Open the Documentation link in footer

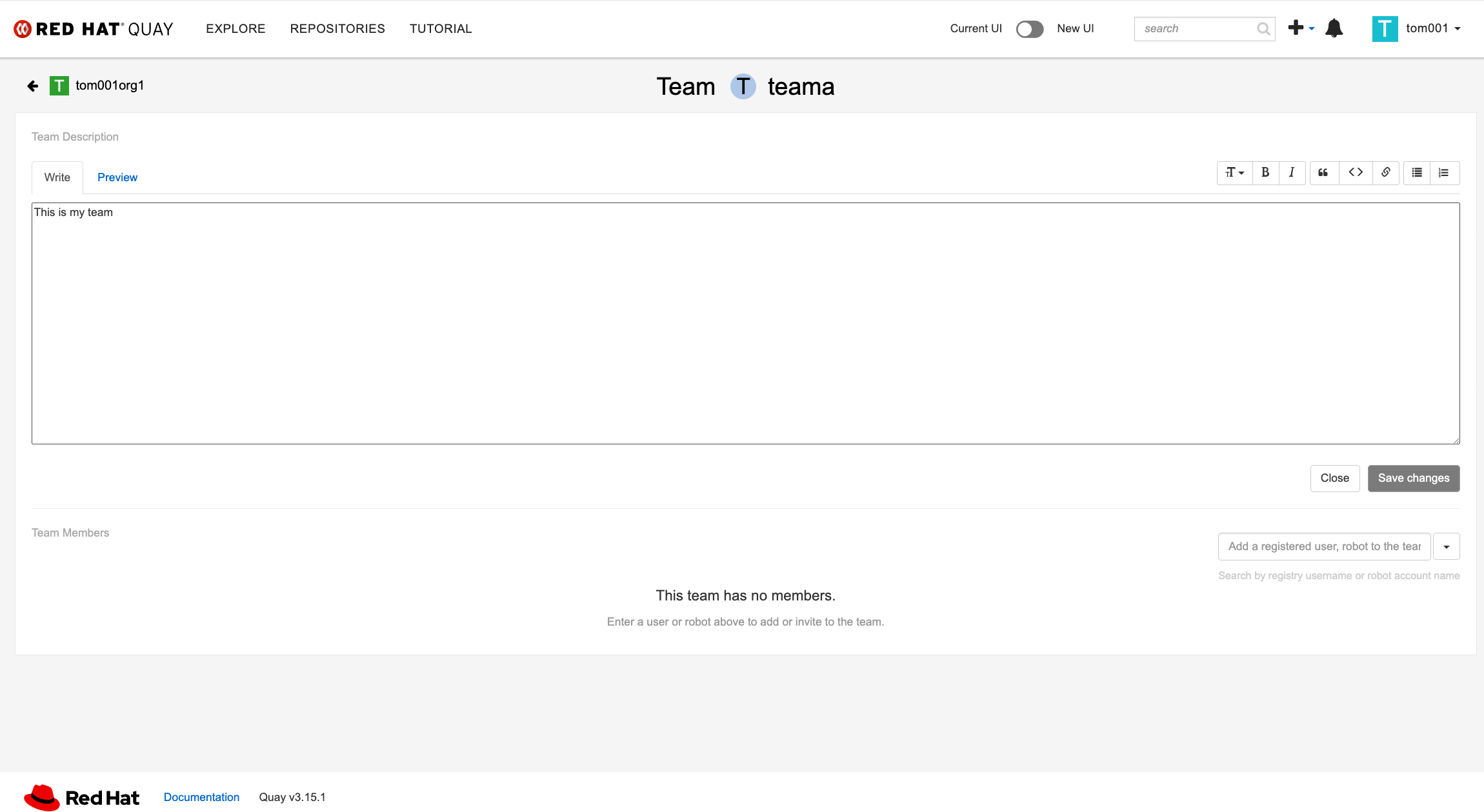(x=201, y=797)
